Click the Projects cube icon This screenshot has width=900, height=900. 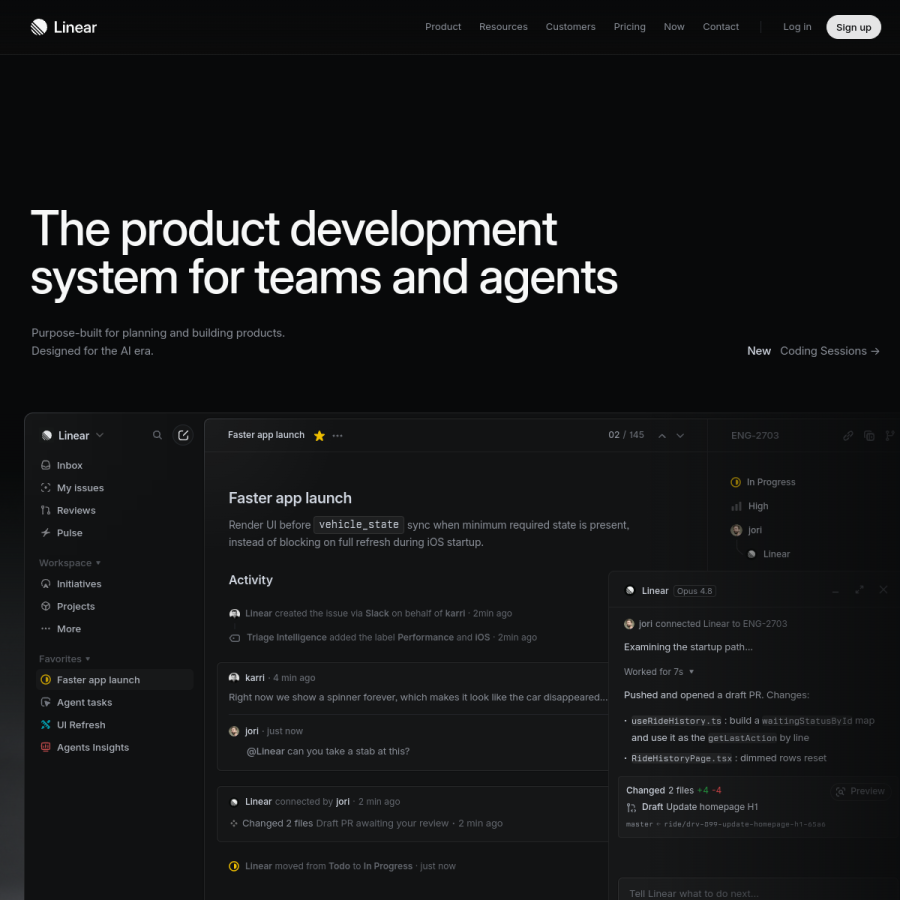click(45, 606)
